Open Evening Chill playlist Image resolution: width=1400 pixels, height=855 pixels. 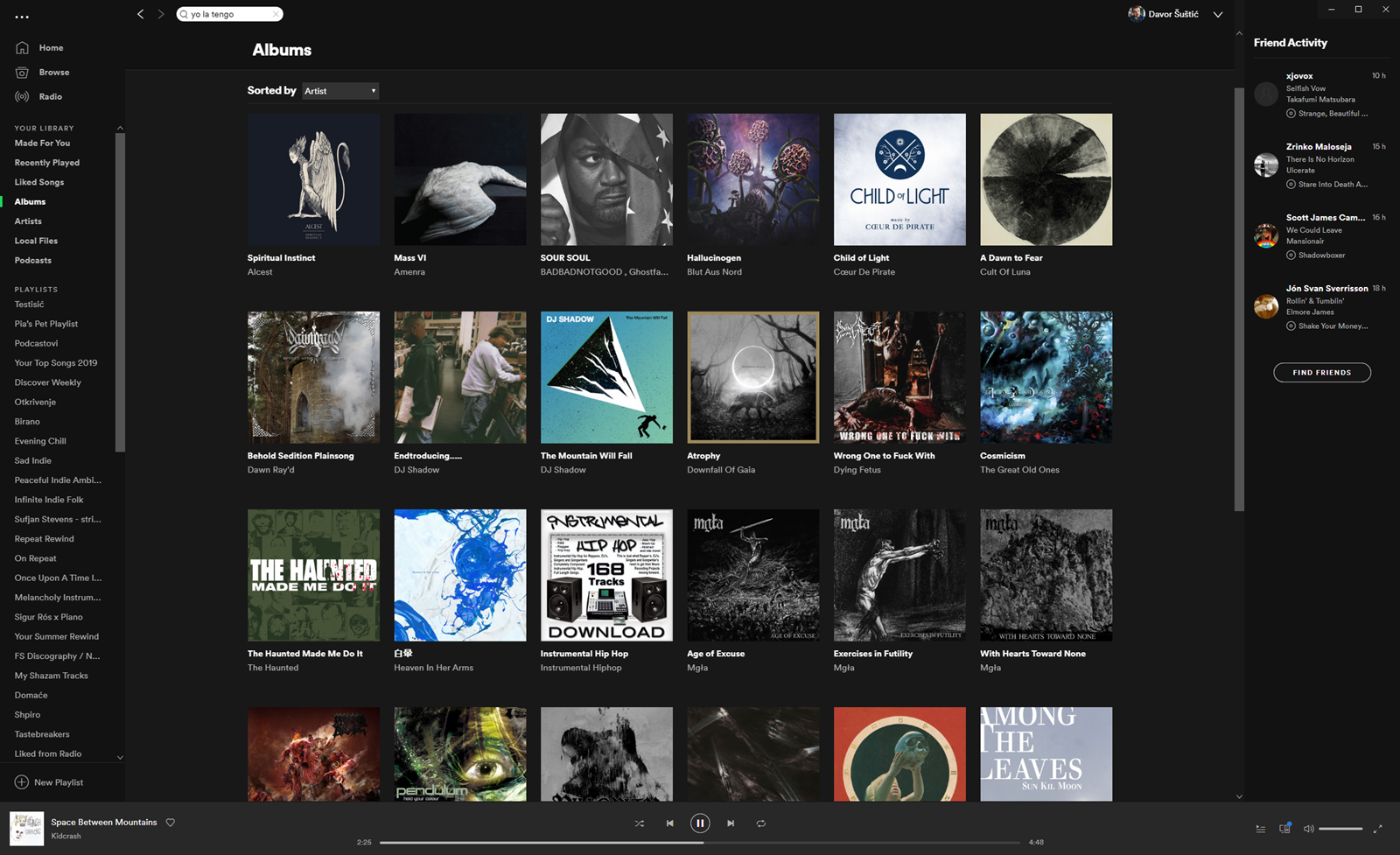(x=40, y=441)
